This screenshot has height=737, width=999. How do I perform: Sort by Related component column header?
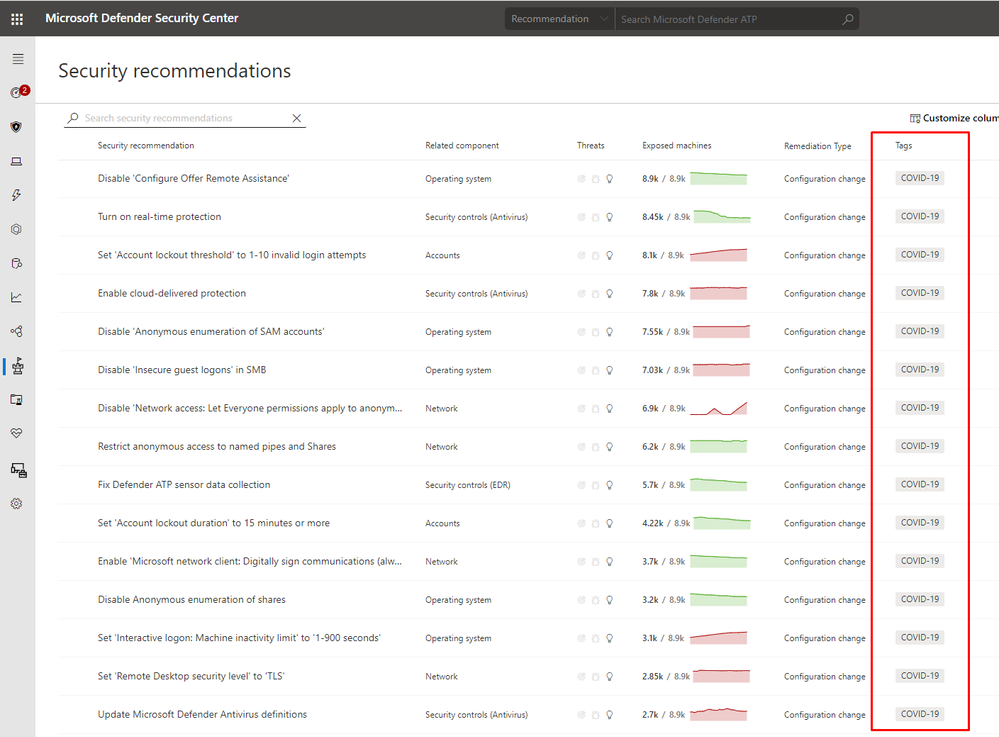pos(462,145)
